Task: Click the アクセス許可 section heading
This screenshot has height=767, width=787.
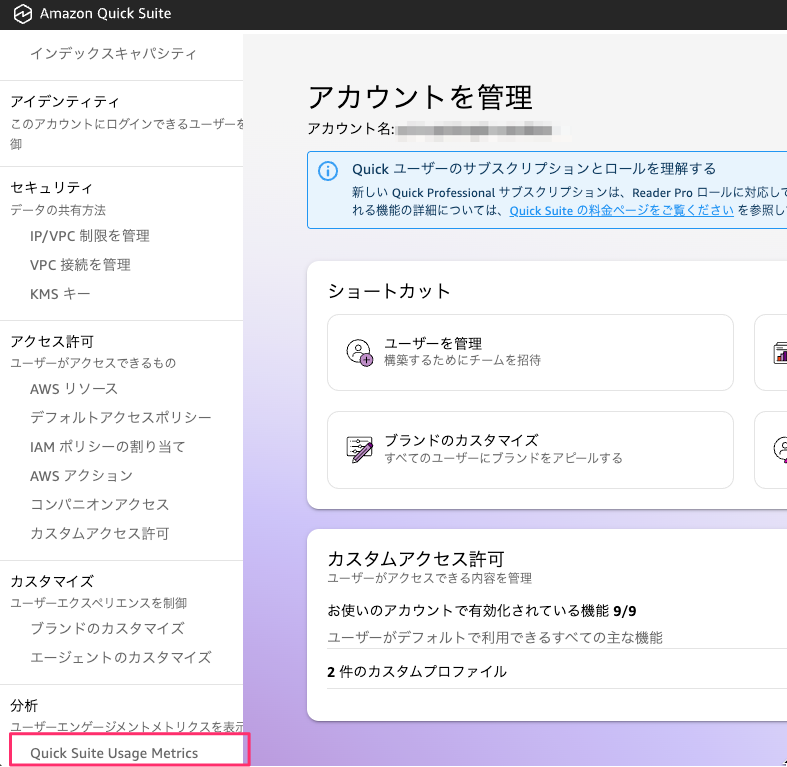Action: click(52, 342)
